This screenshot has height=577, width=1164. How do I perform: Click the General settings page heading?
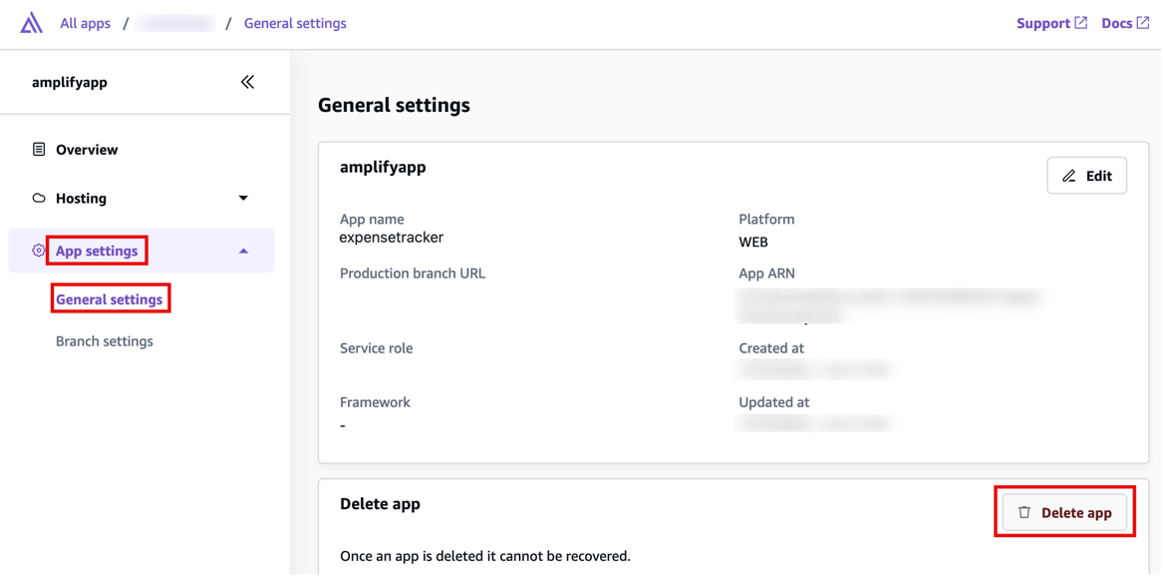coord(394,105)
